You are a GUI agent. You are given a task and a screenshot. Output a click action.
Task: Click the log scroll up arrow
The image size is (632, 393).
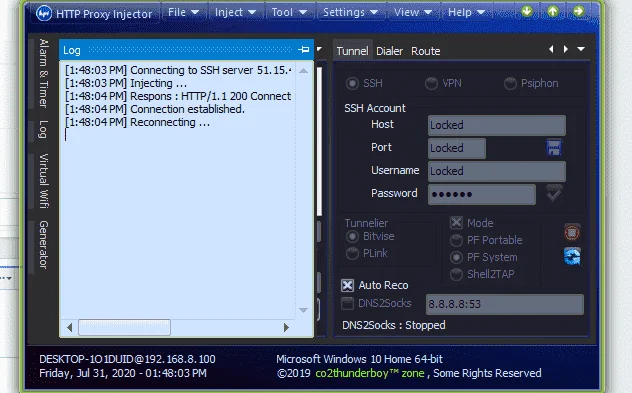304,71
